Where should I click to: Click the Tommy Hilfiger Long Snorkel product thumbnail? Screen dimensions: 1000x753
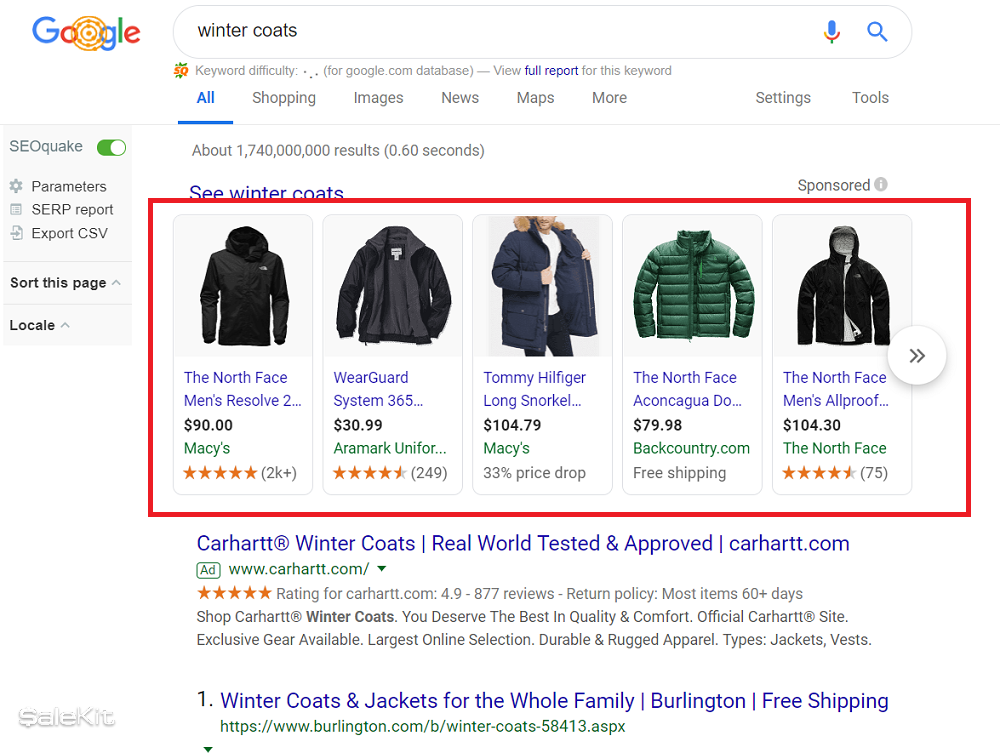(542, 285)
